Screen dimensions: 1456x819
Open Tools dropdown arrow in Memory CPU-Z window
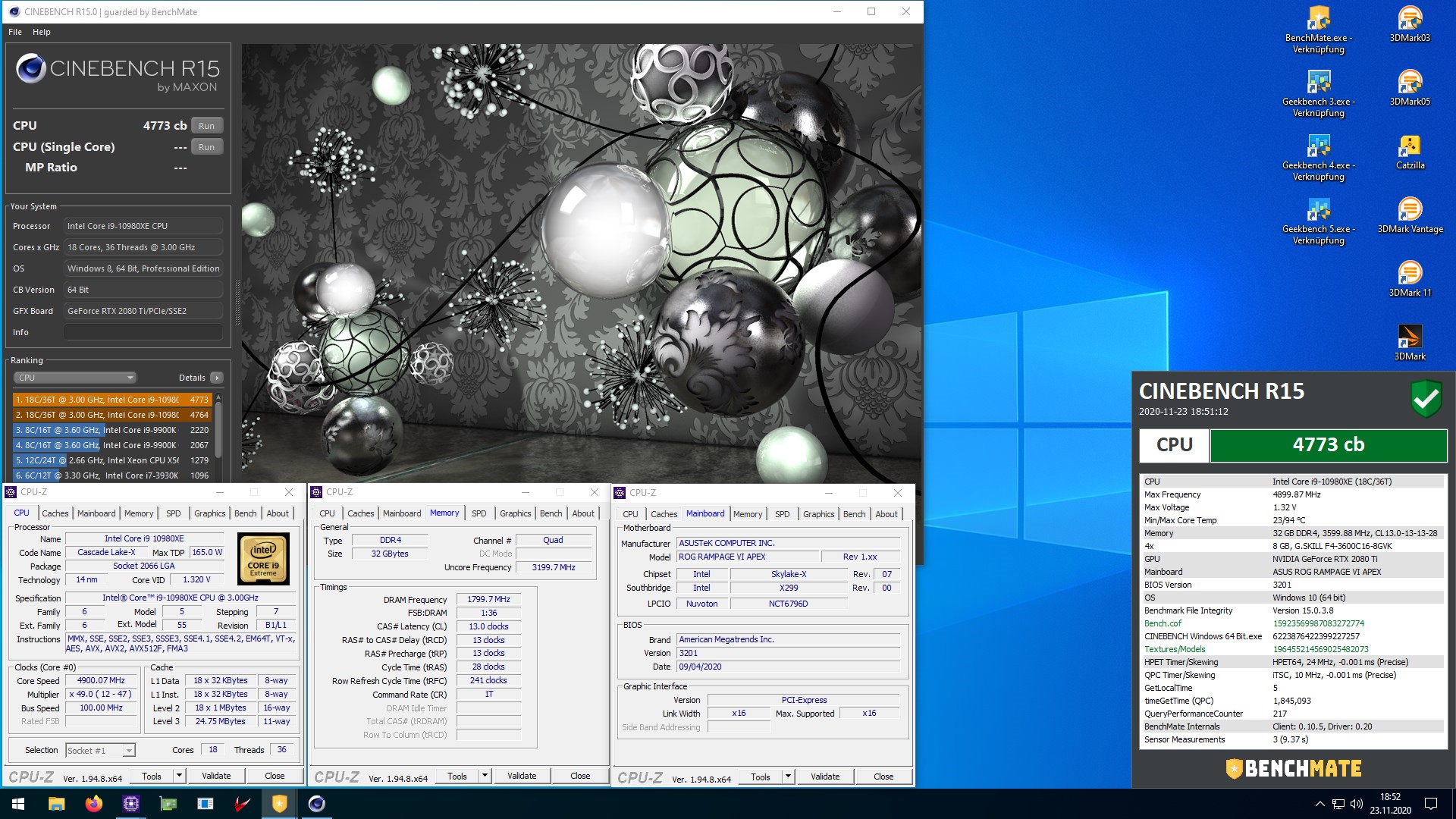tap(485, 776)
